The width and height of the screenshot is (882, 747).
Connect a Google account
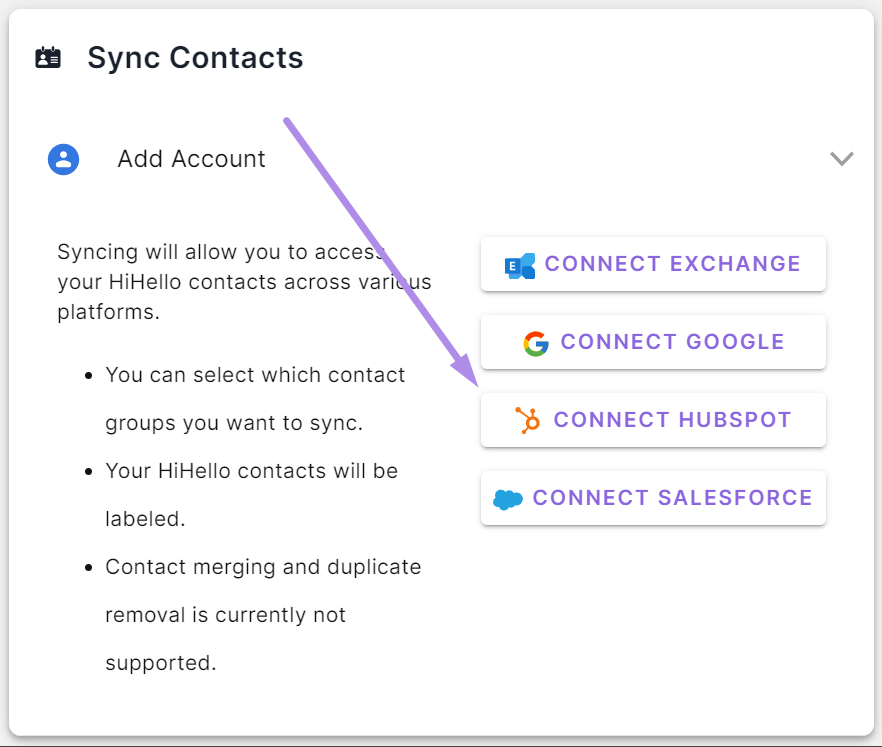[653, 342]
